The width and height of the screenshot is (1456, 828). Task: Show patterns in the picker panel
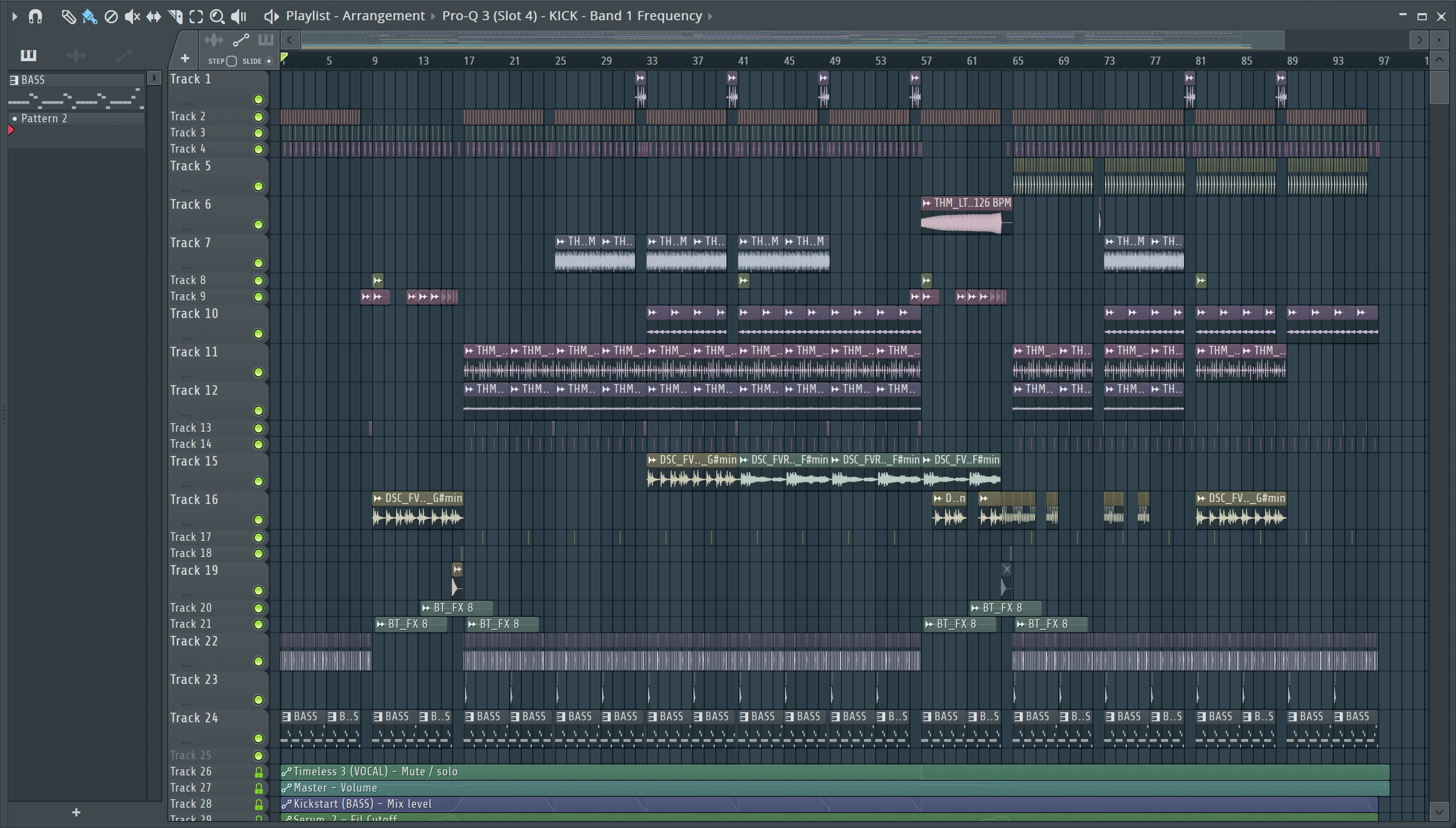coord(28,55)
